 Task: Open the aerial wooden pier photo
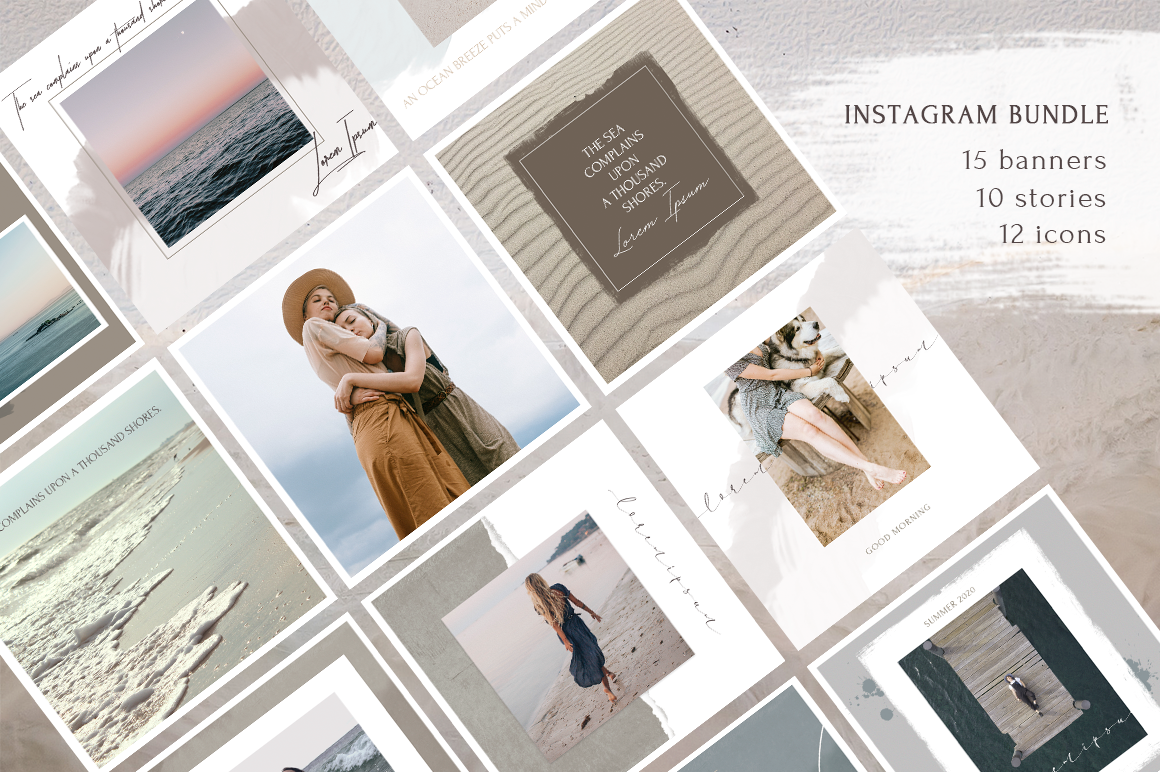point(1010,665)
